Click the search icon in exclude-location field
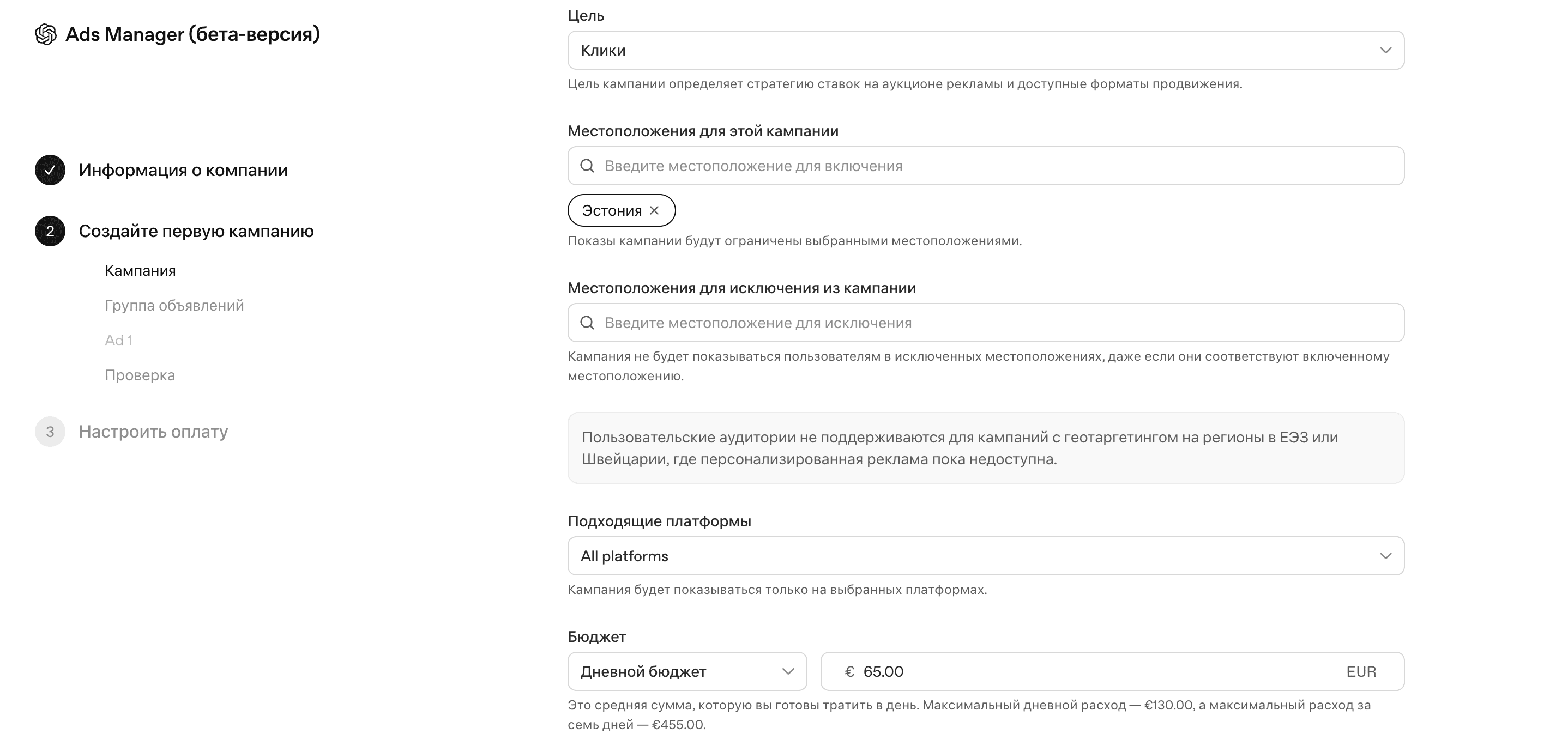Image resolution: width=1568 pixels, height=752 pixels. click(587, 323)
